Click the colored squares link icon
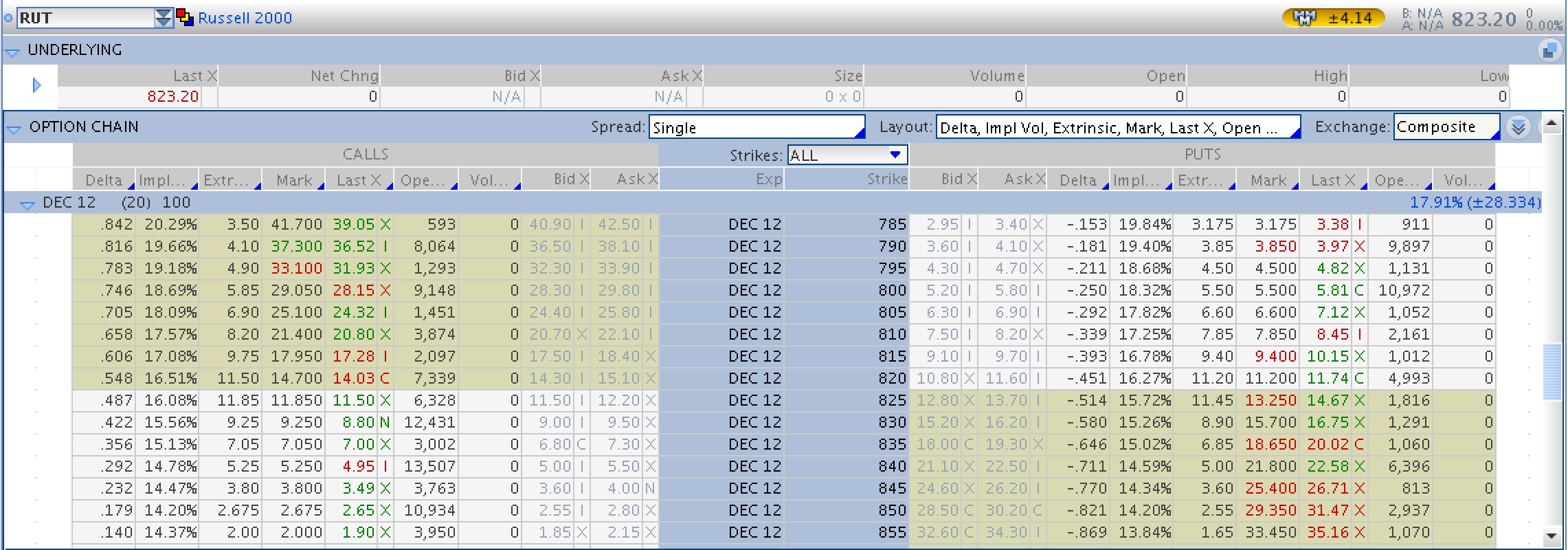The image size is (1568, 550). click(185, 18)
